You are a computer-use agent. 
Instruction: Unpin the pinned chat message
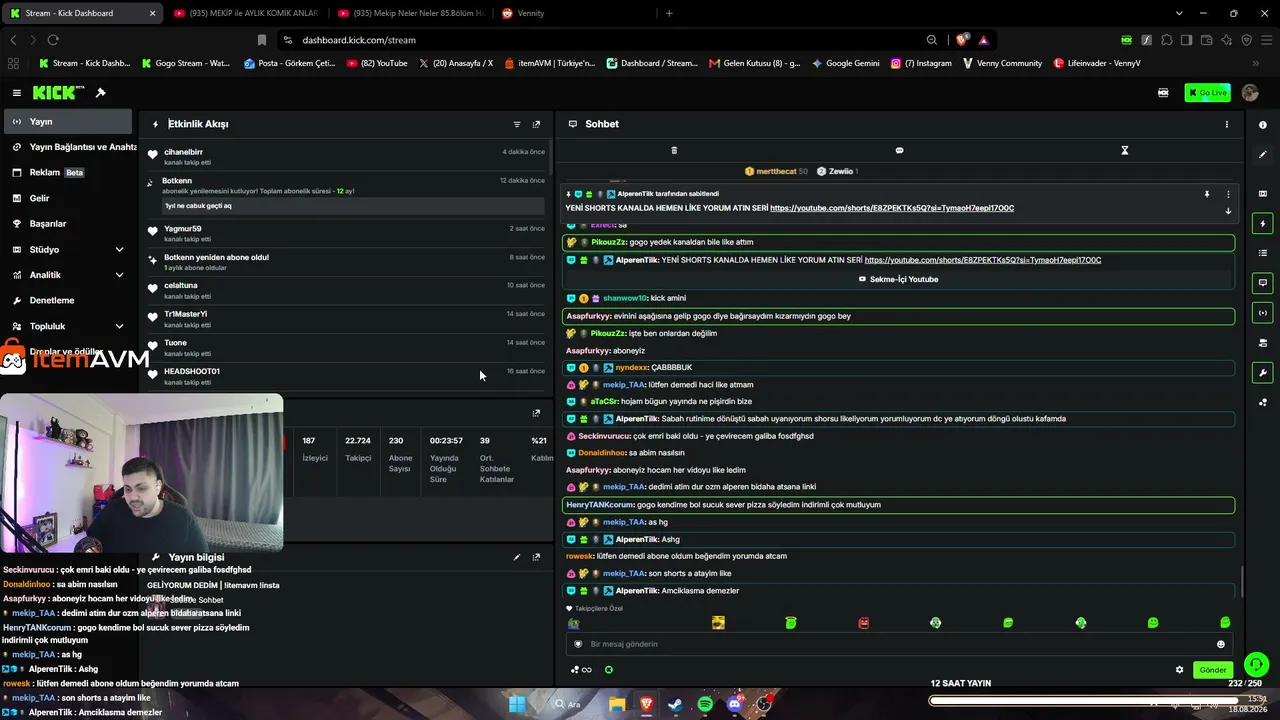pyautogui.click(x=1207, y=194)
